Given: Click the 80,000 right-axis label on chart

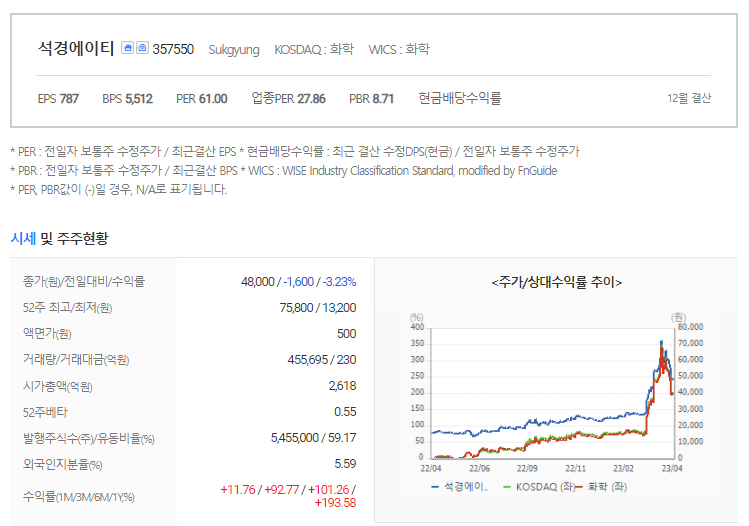Looking at the screenshot, I should point(690,327).
